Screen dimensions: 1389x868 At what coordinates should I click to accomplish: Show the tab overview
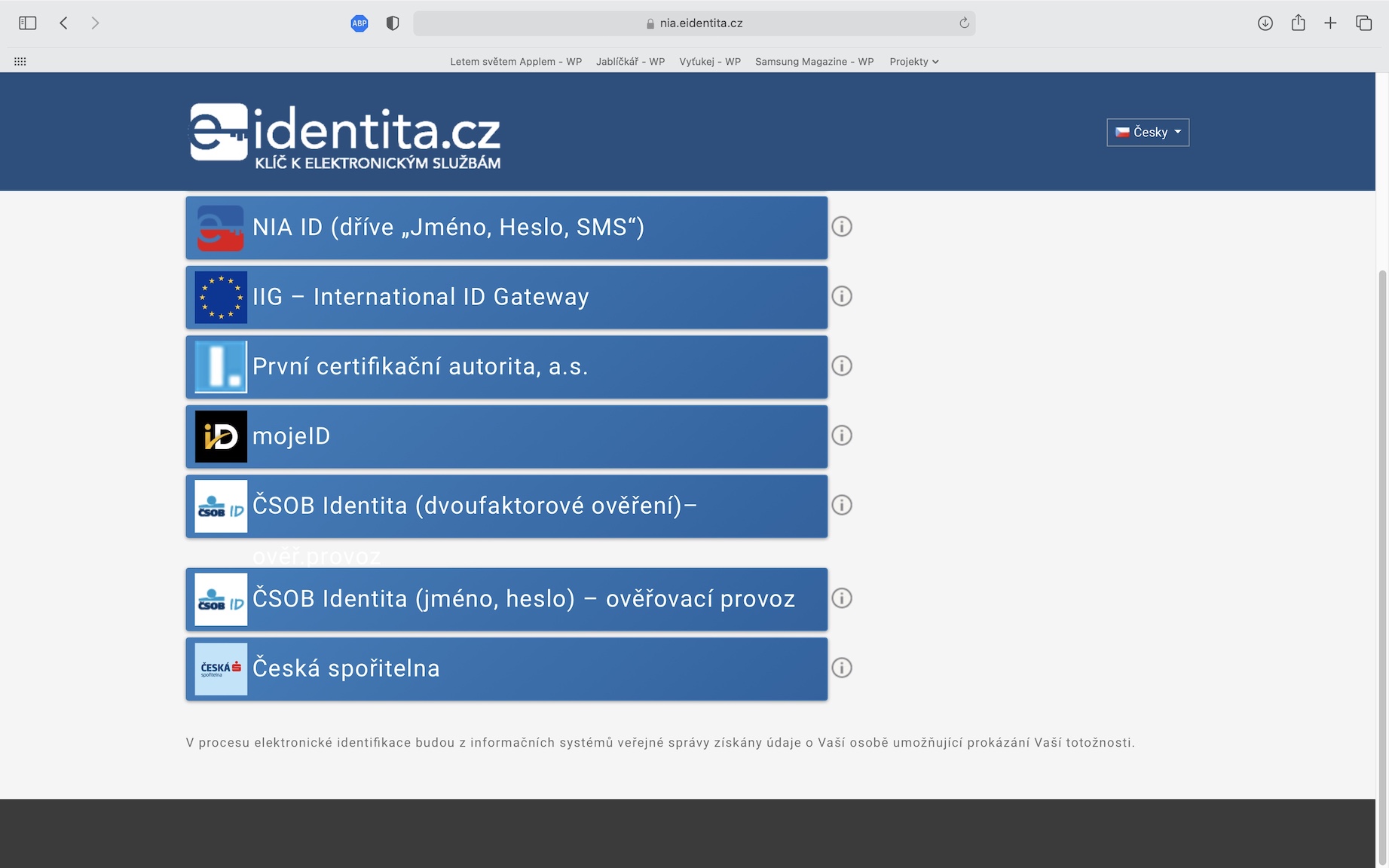(x=1363, y=23)
